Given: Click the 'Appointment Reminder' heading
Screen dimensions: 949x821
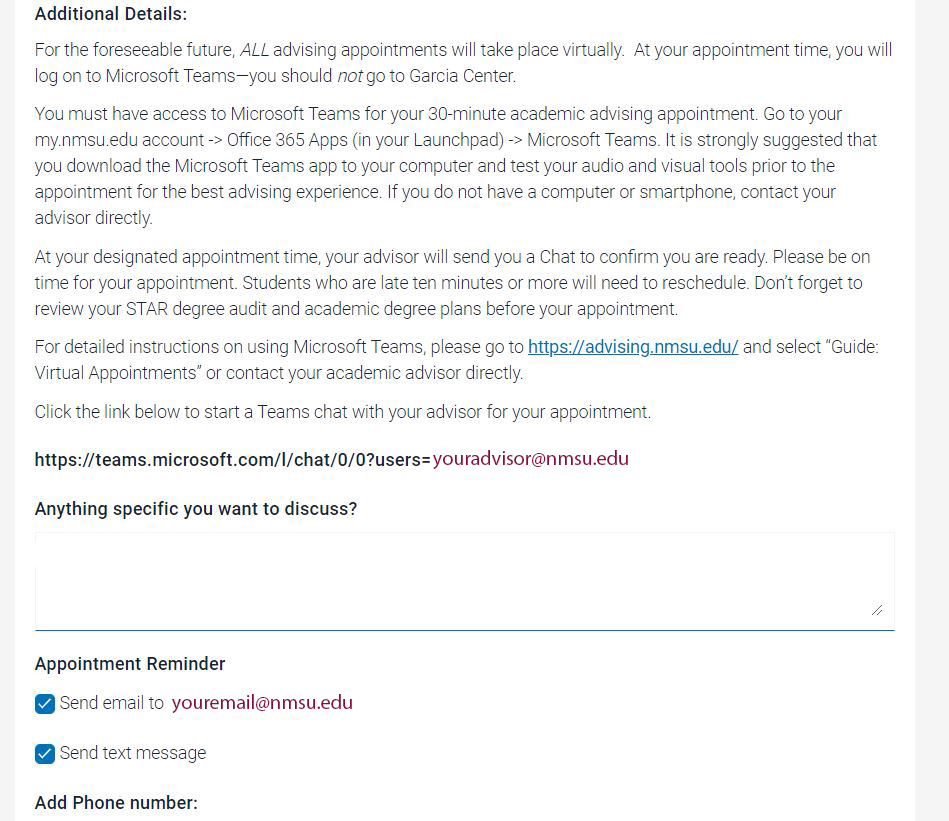Looking at the screenshot, I should coord(130,664).
